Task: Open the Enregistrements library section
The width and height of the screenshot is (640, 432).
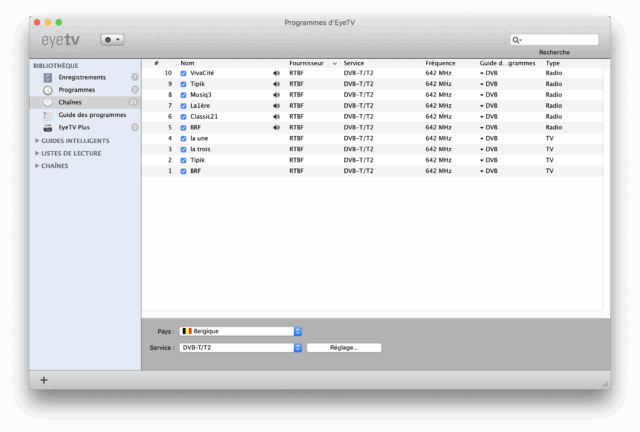Action: [x=80, y=77]
